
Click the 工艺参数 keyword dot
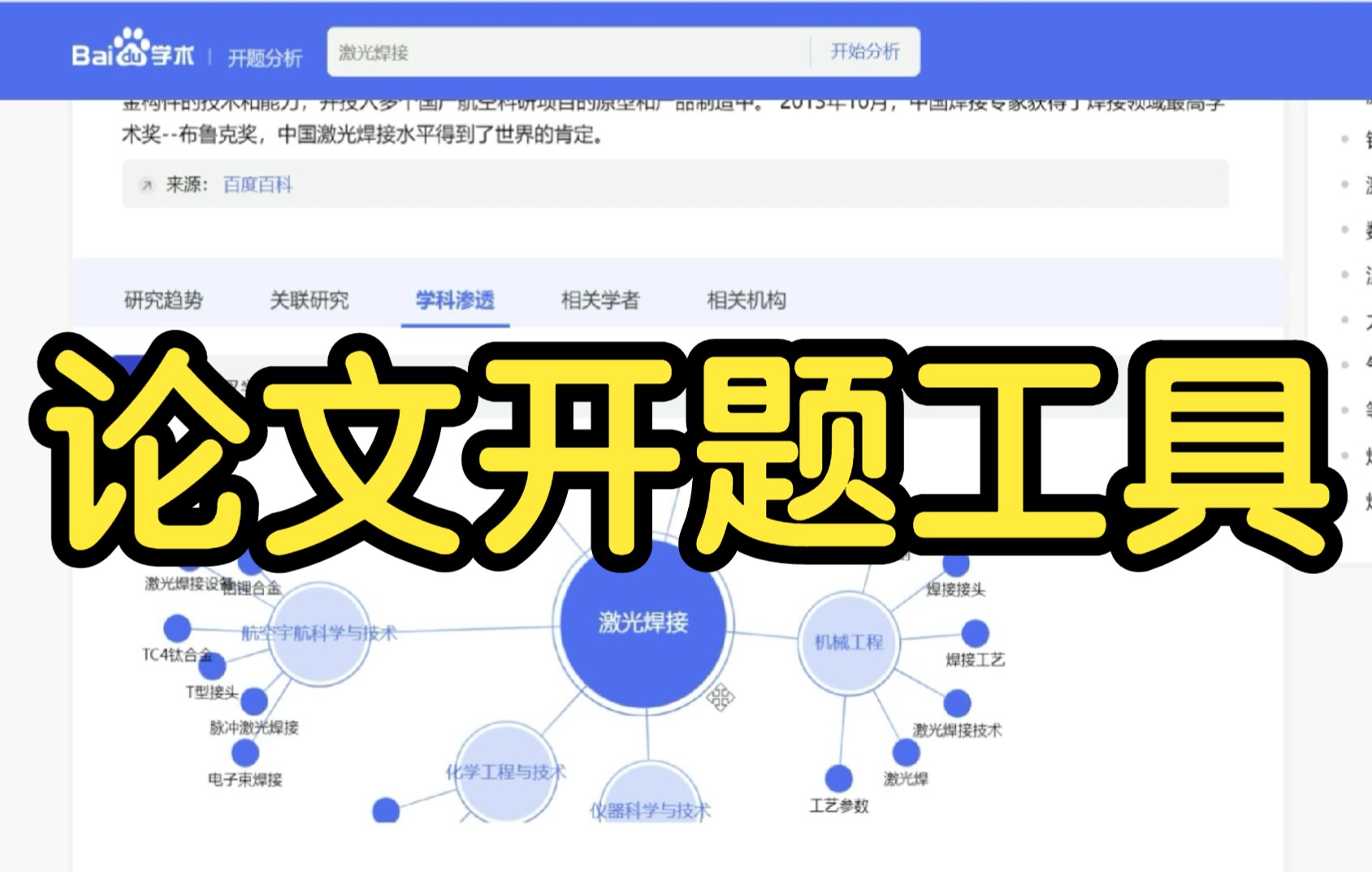point(838,779)
